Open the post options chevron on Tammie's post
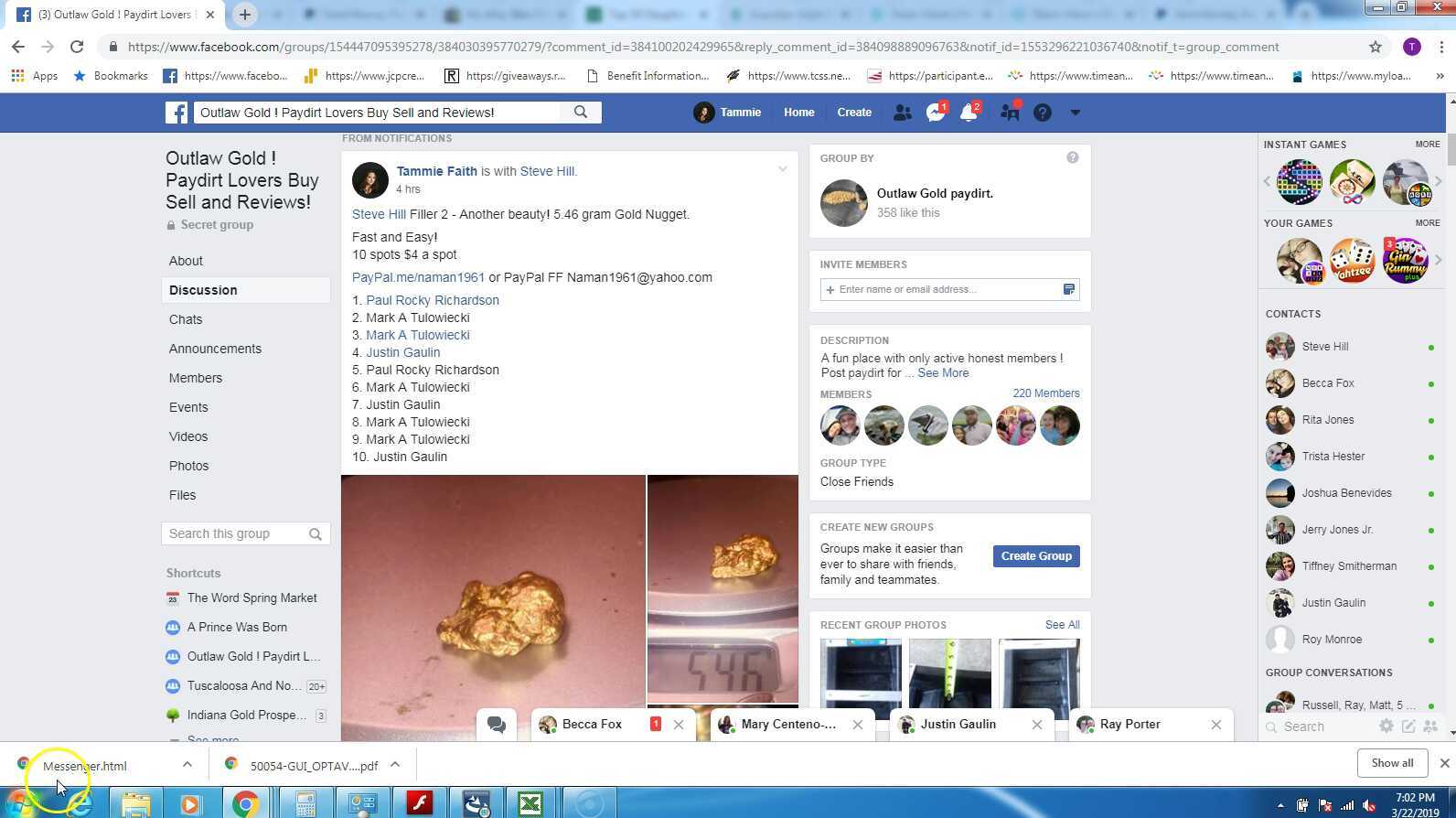 pos(782,169)
